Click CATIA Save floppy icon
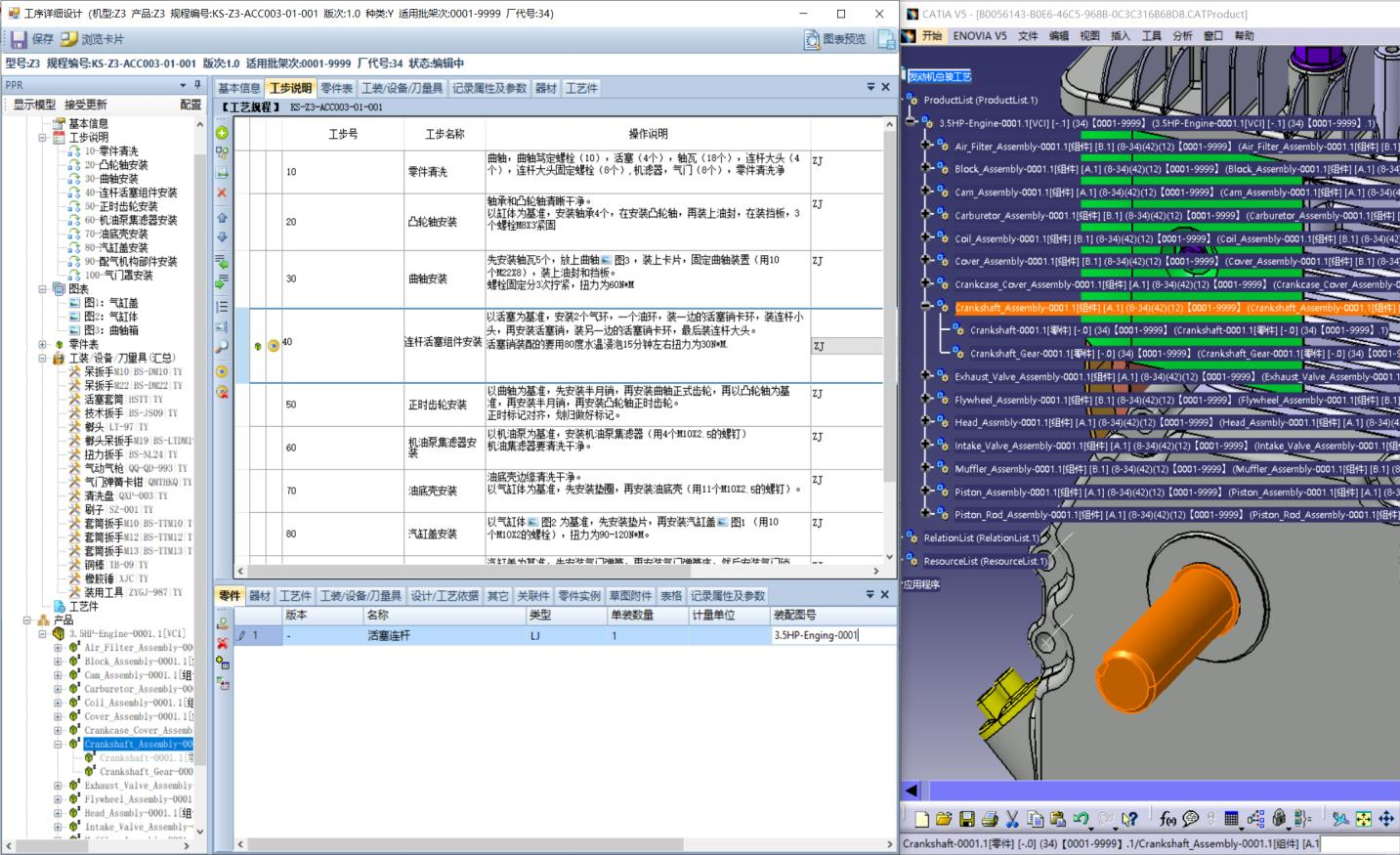This screenshot has height=855, width=1400. [966, 819]
